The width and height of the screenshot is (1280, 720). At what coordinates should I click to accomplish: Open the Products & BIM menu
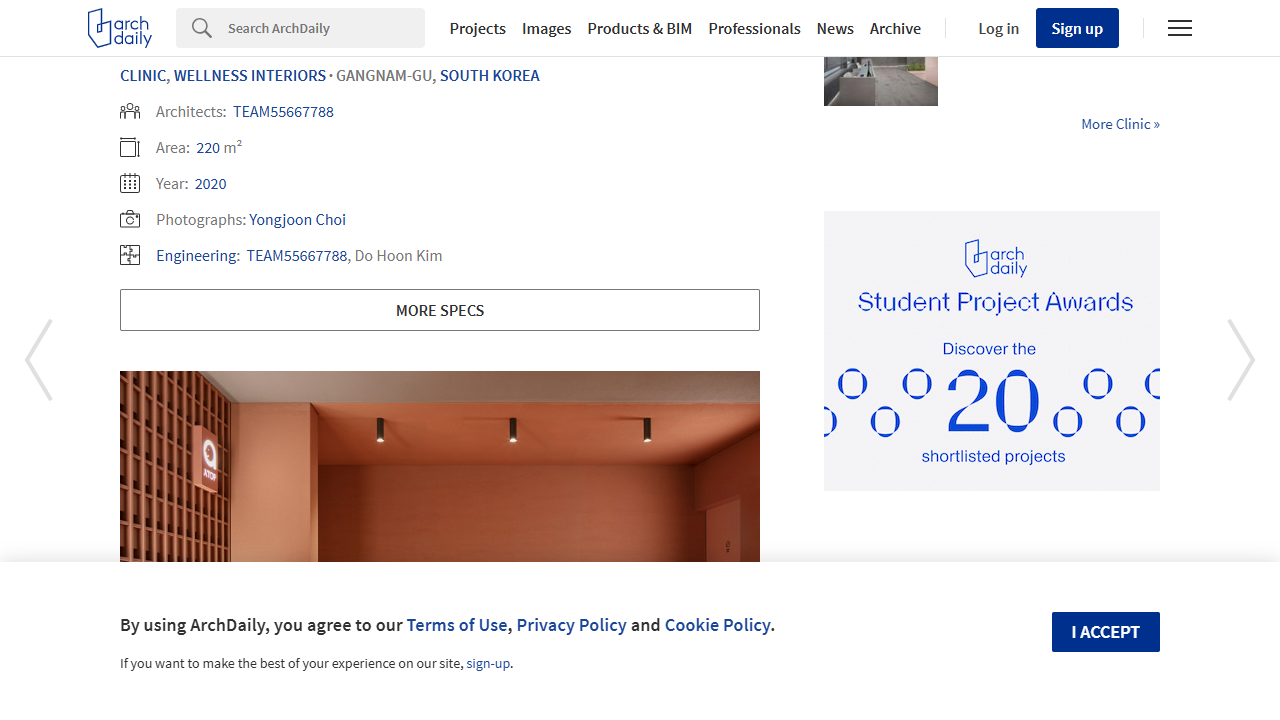pos(639,28)
